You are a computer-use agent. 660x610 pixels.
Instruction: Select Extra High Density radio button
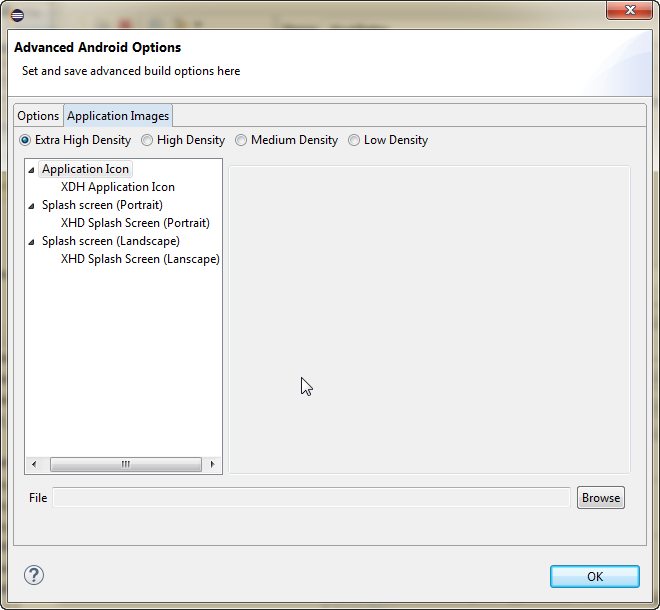click(x=25, y=140)
